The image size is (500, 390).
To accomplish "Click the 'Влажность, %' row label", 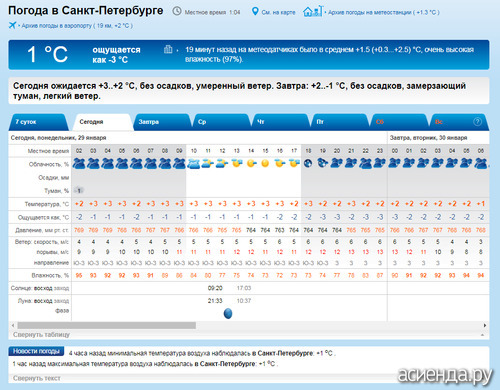I will 50,275.
